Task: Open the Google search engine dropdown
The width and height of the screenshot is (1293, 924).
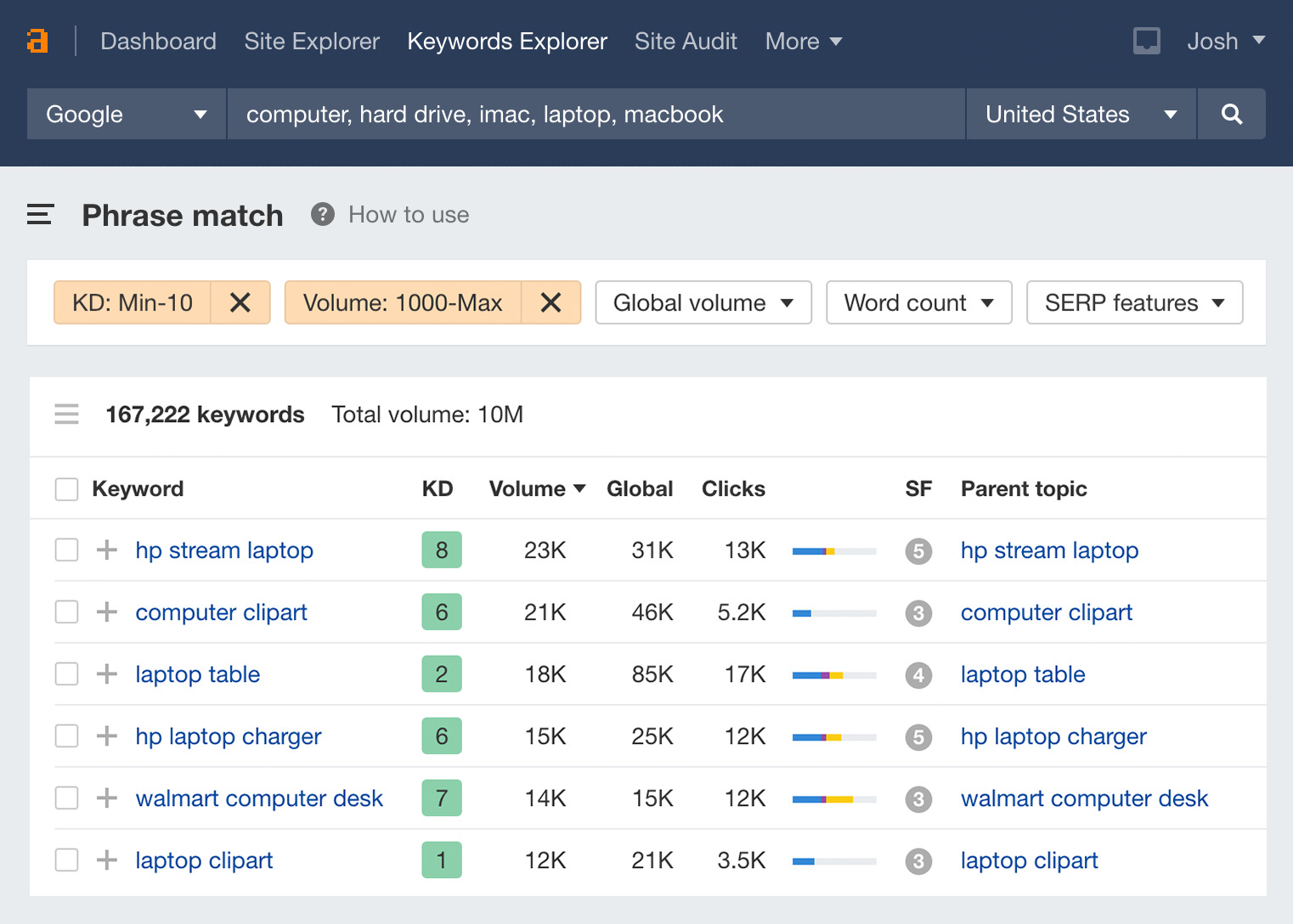Action: point(126,114)
